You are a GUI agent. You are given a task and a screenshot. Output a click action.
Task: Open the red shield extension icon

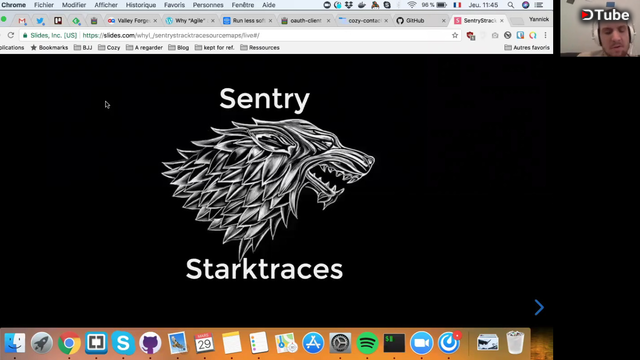pos(471,36)
